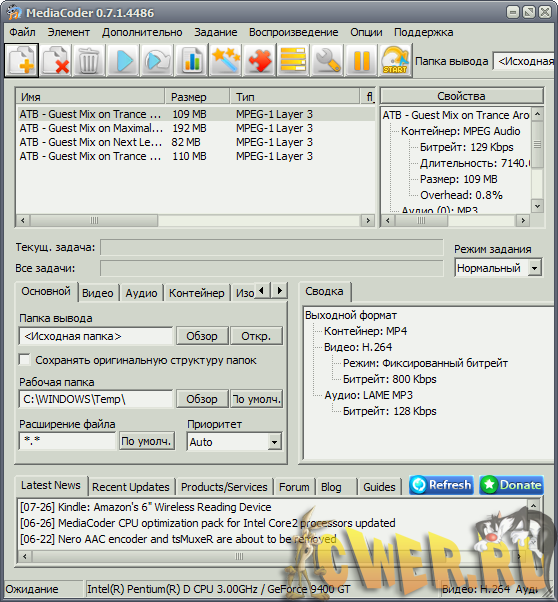Open settings via the wrench icon
The height and width of the screenshot is (602, 558).
(x=328, y=60)
